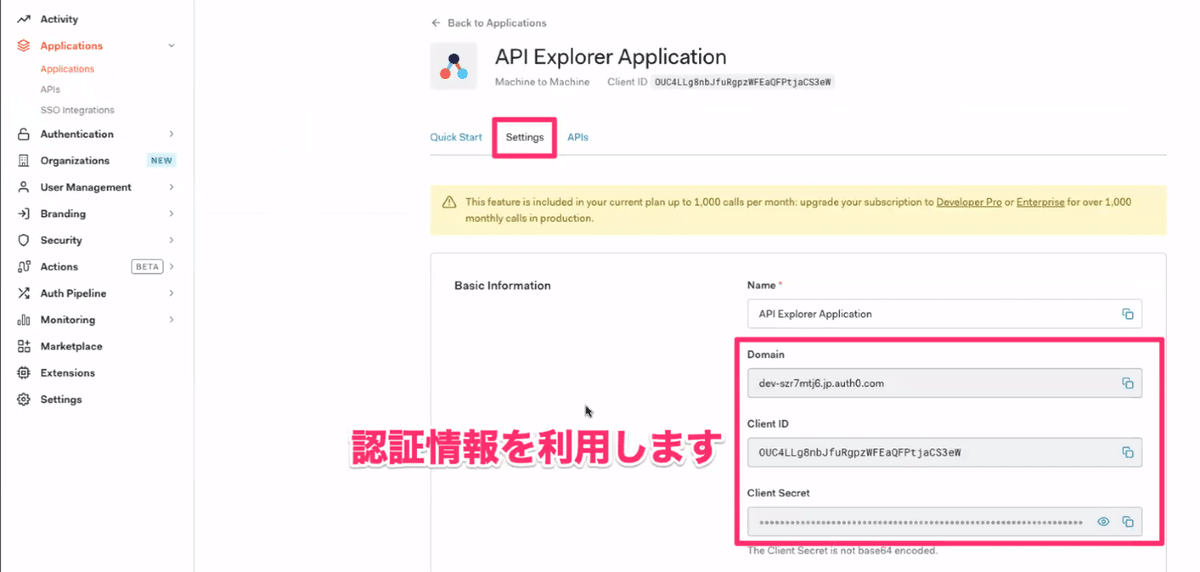
Task: Expand the Authentication submenu chevron
Action: pyautogui.click(x=172, y=134)
